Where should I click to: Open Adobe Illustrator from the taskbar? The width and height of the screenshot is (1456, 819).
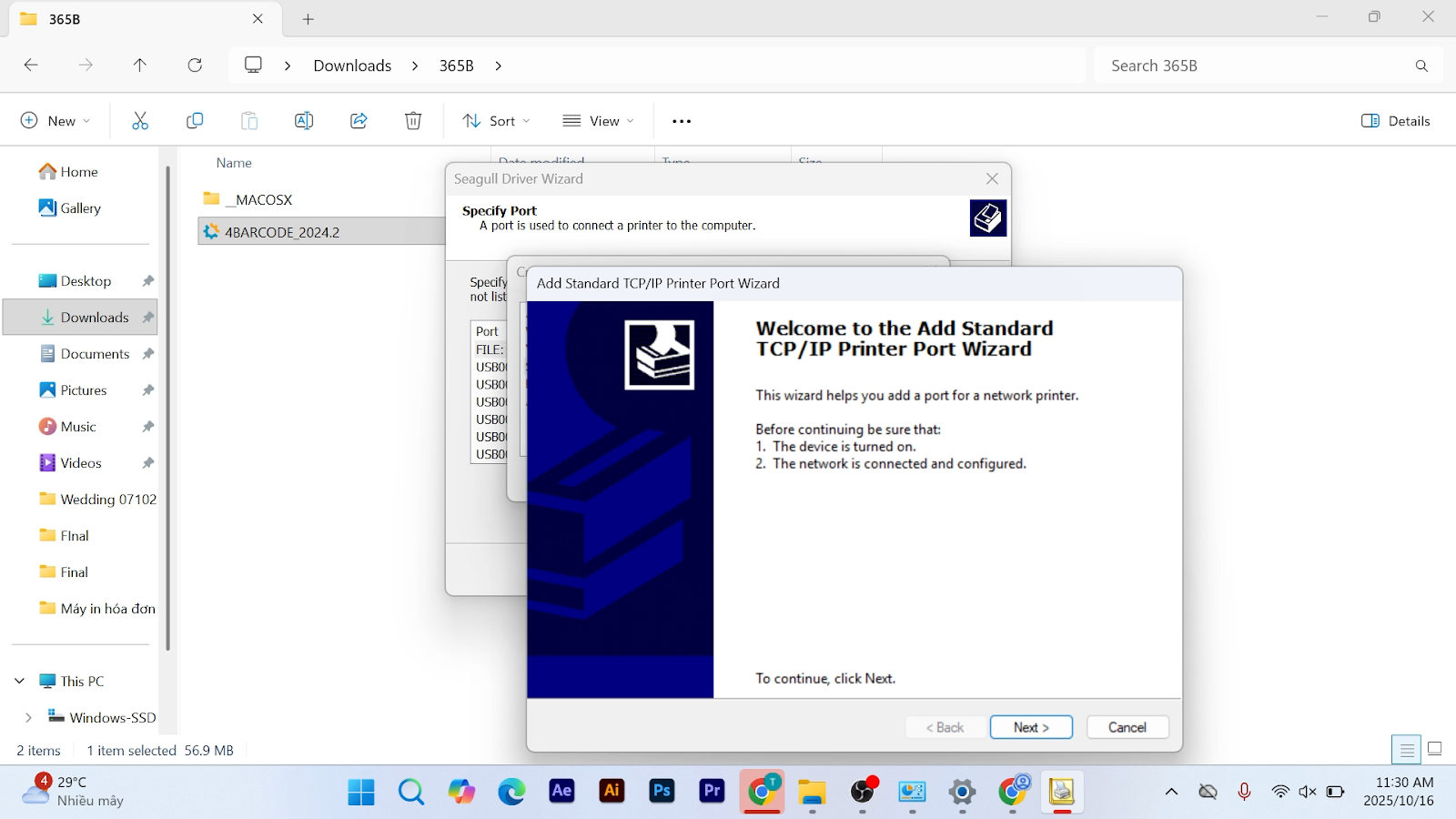[612, 792]
